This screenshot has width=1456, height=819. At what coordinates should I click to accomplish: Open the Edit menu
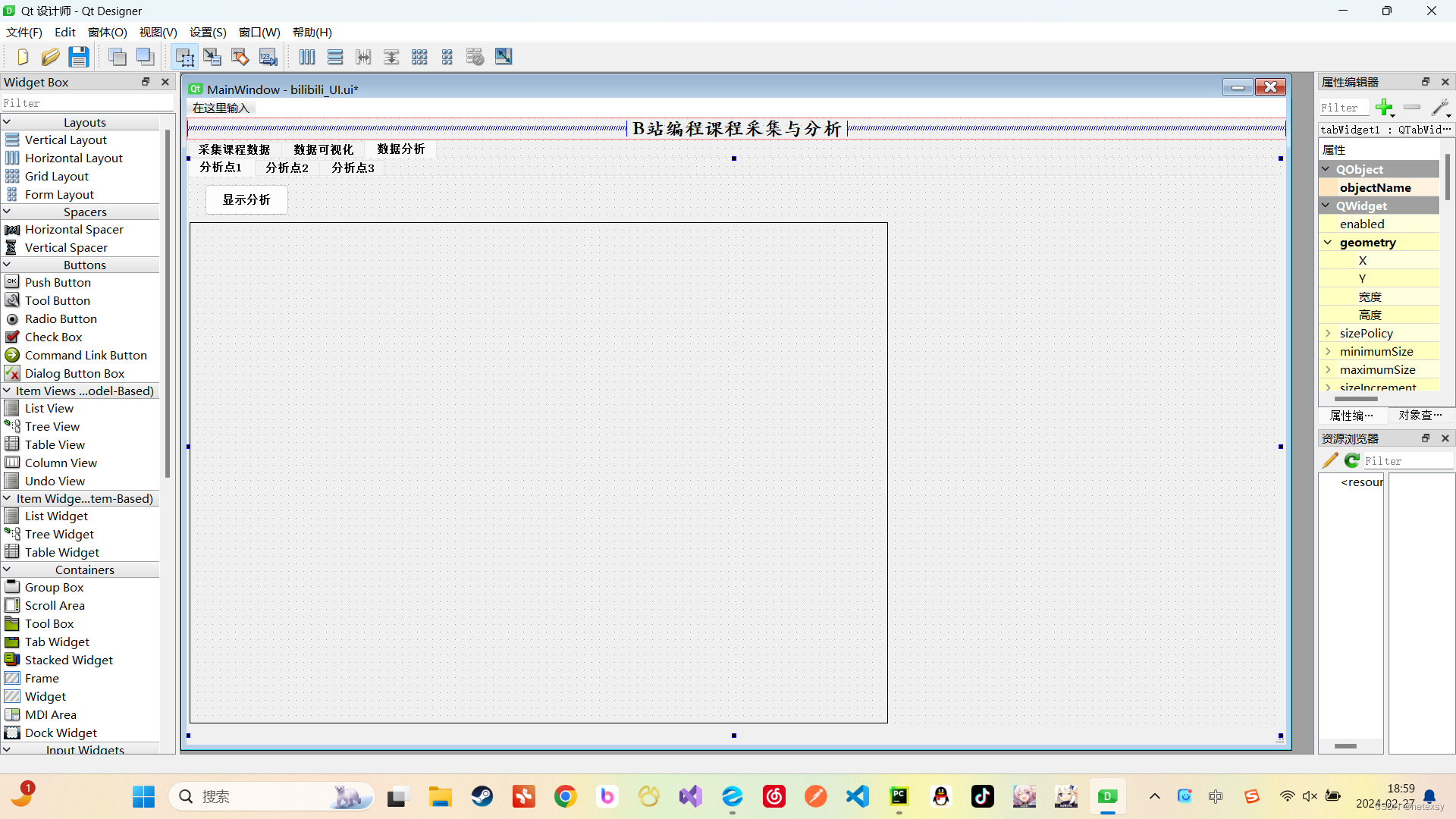pyautogui.click(x=65, y=32)
